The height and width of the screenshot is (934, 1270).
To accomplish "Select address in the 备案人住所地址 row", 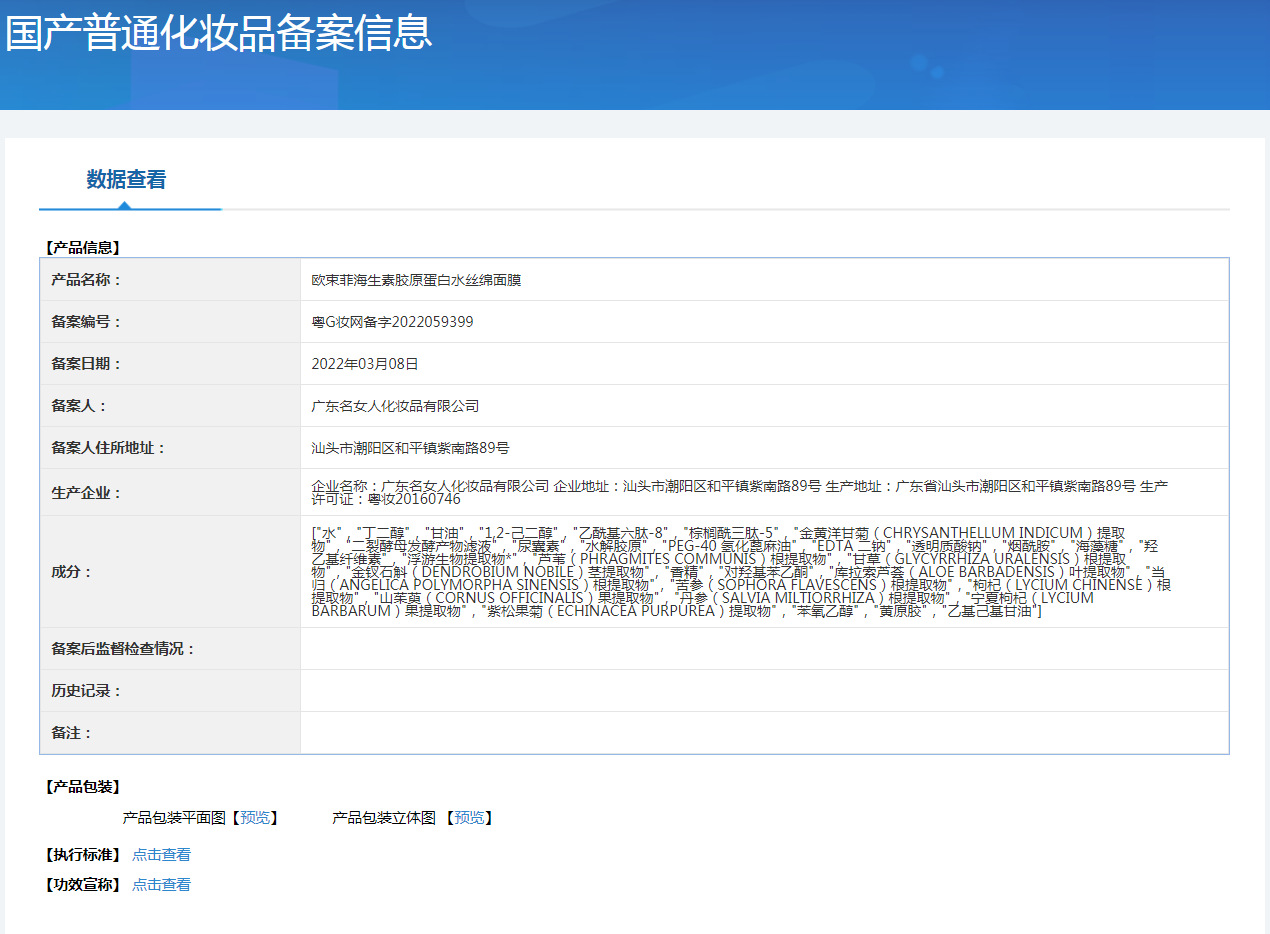I will coord(411,448).
